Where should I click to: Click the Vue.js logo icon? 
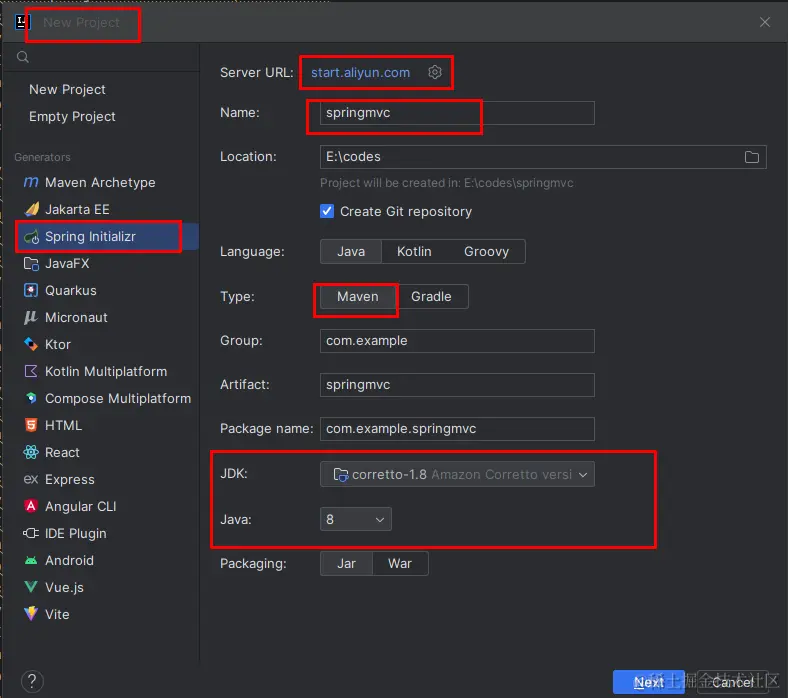click(x=31, y=587)
